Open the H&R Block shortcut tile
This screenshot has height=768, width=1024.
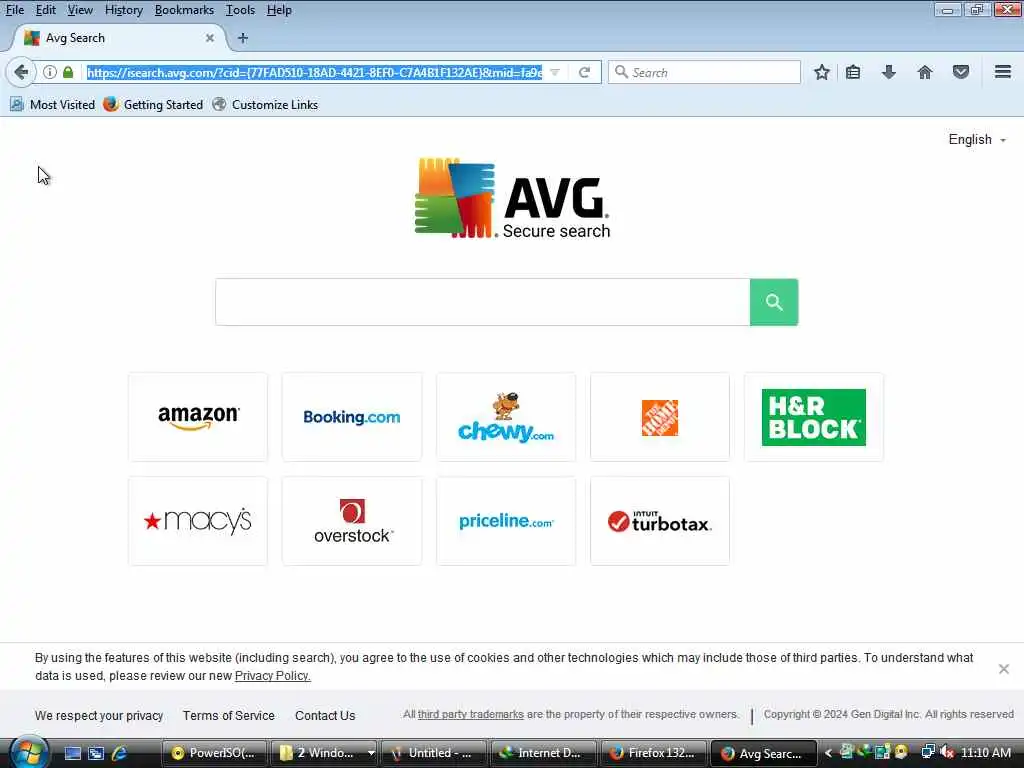coord(814,417)
